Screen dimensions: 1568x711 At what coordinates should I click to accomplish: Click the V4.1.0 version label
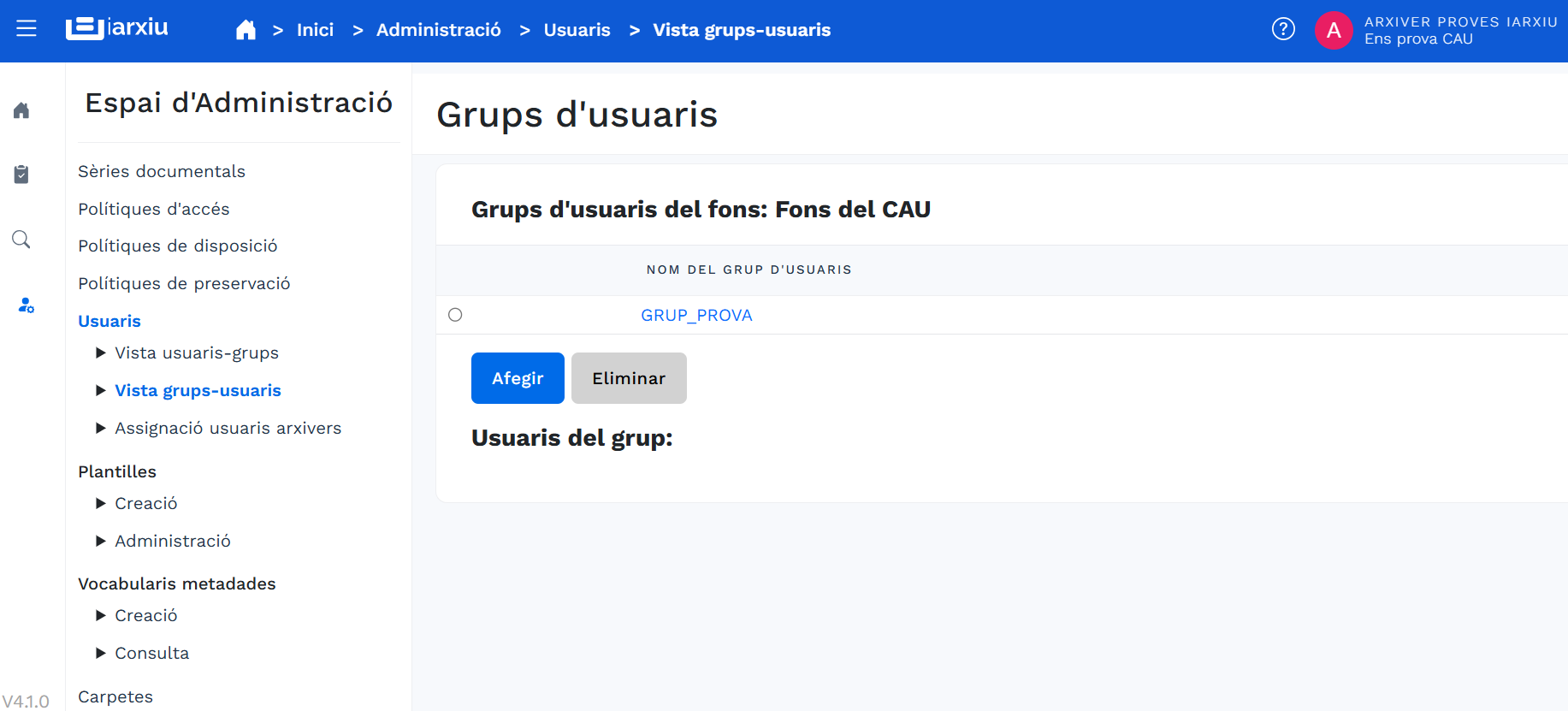26,701
